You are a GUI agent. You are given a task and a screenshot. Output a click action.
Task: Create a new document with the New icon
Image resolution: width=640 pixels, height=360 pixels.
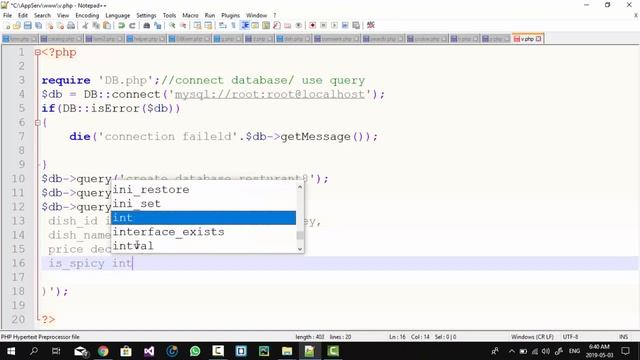tap(7, 25)
